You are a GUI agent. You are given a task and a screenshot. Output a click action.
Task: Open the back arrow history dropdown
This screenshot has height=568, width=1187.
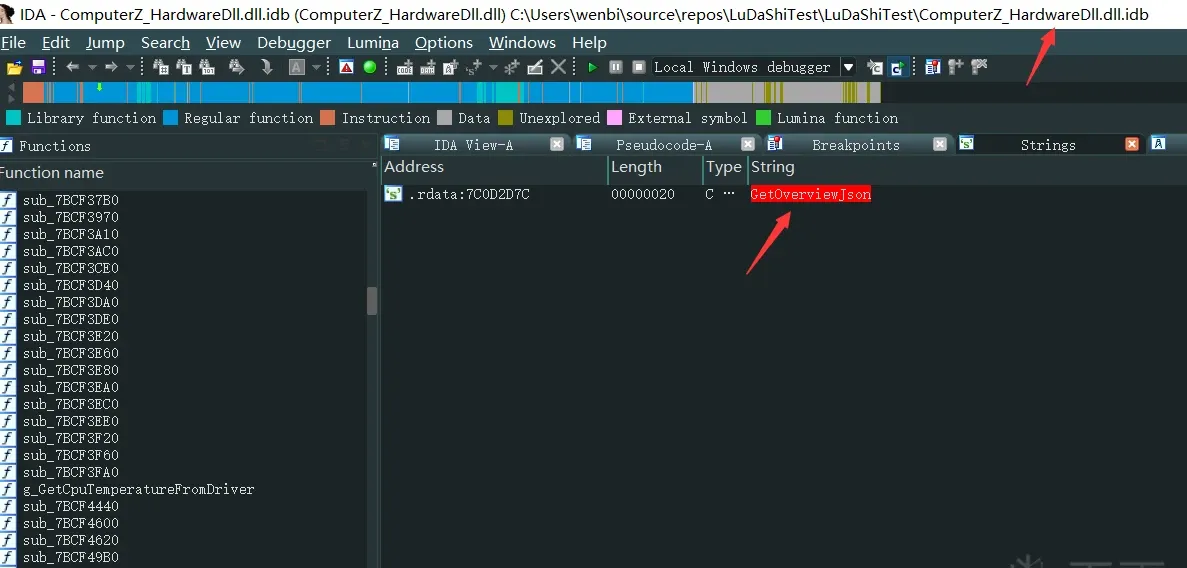point(92,67)
